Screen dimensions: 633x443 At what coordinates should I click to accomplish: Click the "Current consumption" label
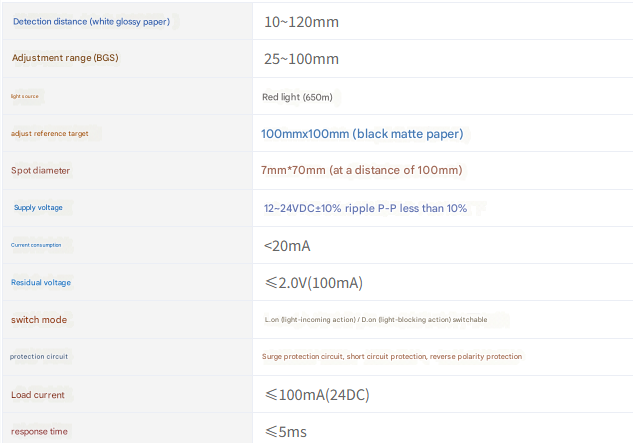[36, 245]
